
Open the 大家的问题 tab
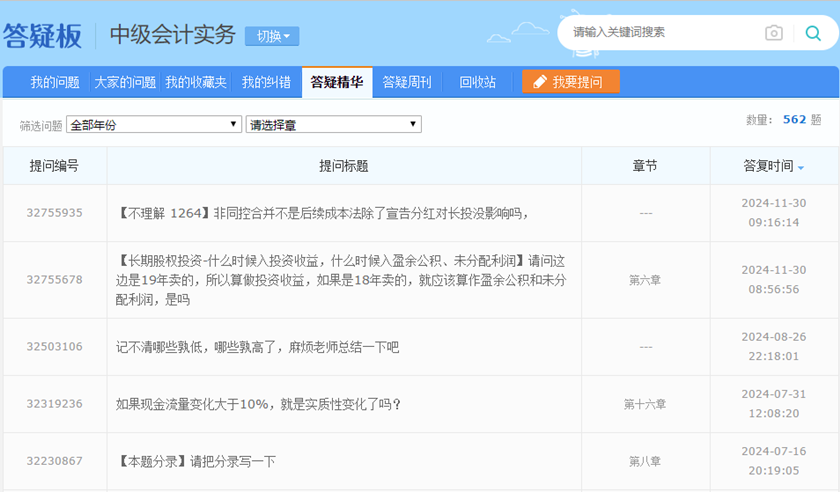pyautogui.click(x=125, y=82)
